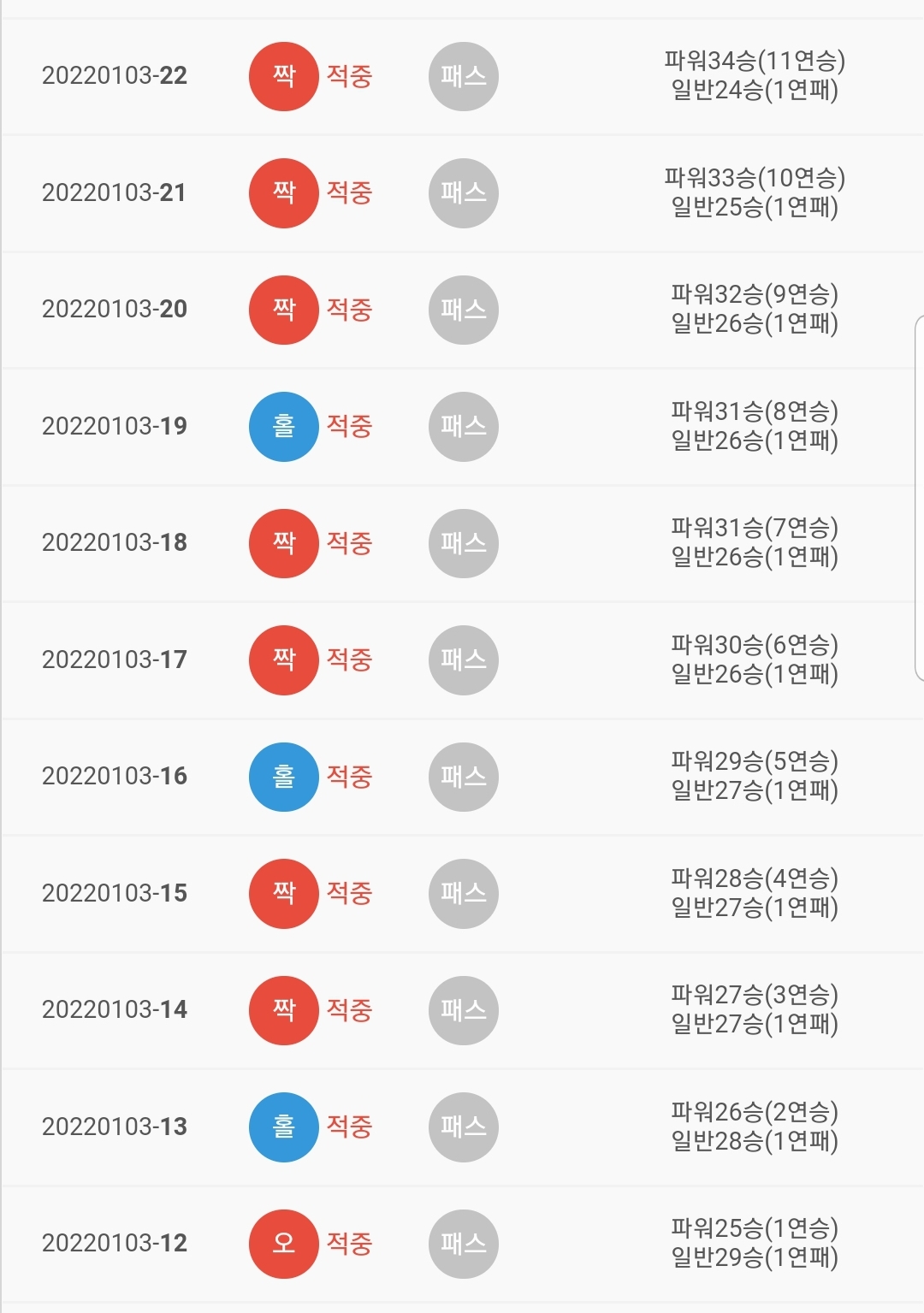This screenshot has height=1313, width=924.
Task: Select the blue 홀 circle in round 20220103-19
Action: [284, 427]
